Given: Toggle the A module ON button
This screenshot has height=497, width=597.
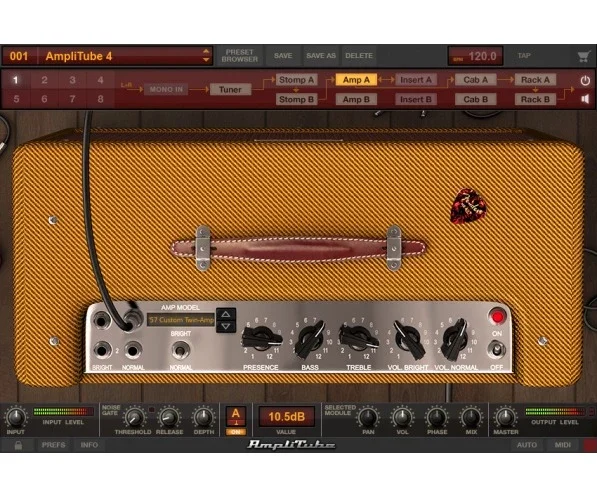Looking at the screenshot, I should (x=236, y=431).
